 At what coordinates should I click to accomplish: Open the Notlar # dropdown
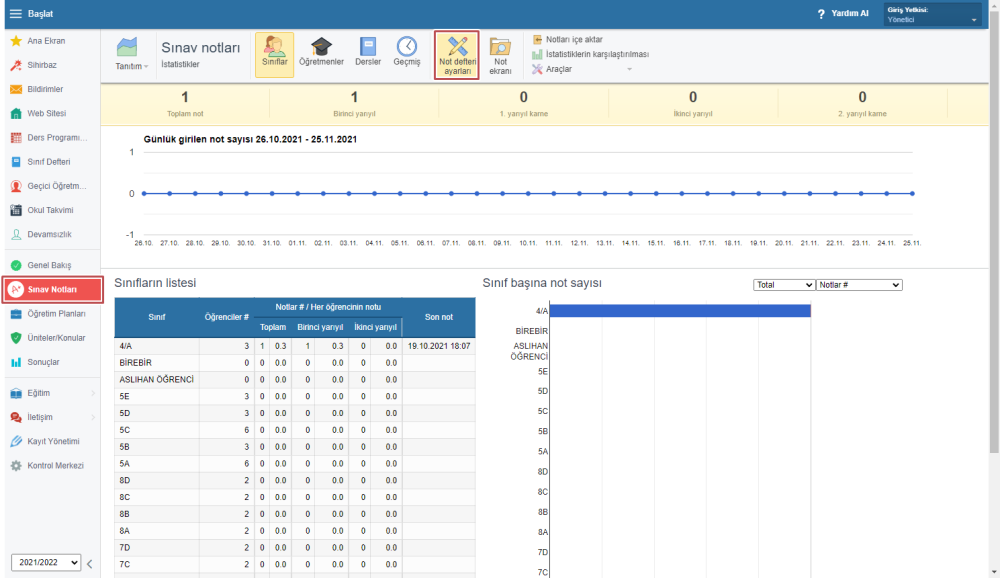859,285
